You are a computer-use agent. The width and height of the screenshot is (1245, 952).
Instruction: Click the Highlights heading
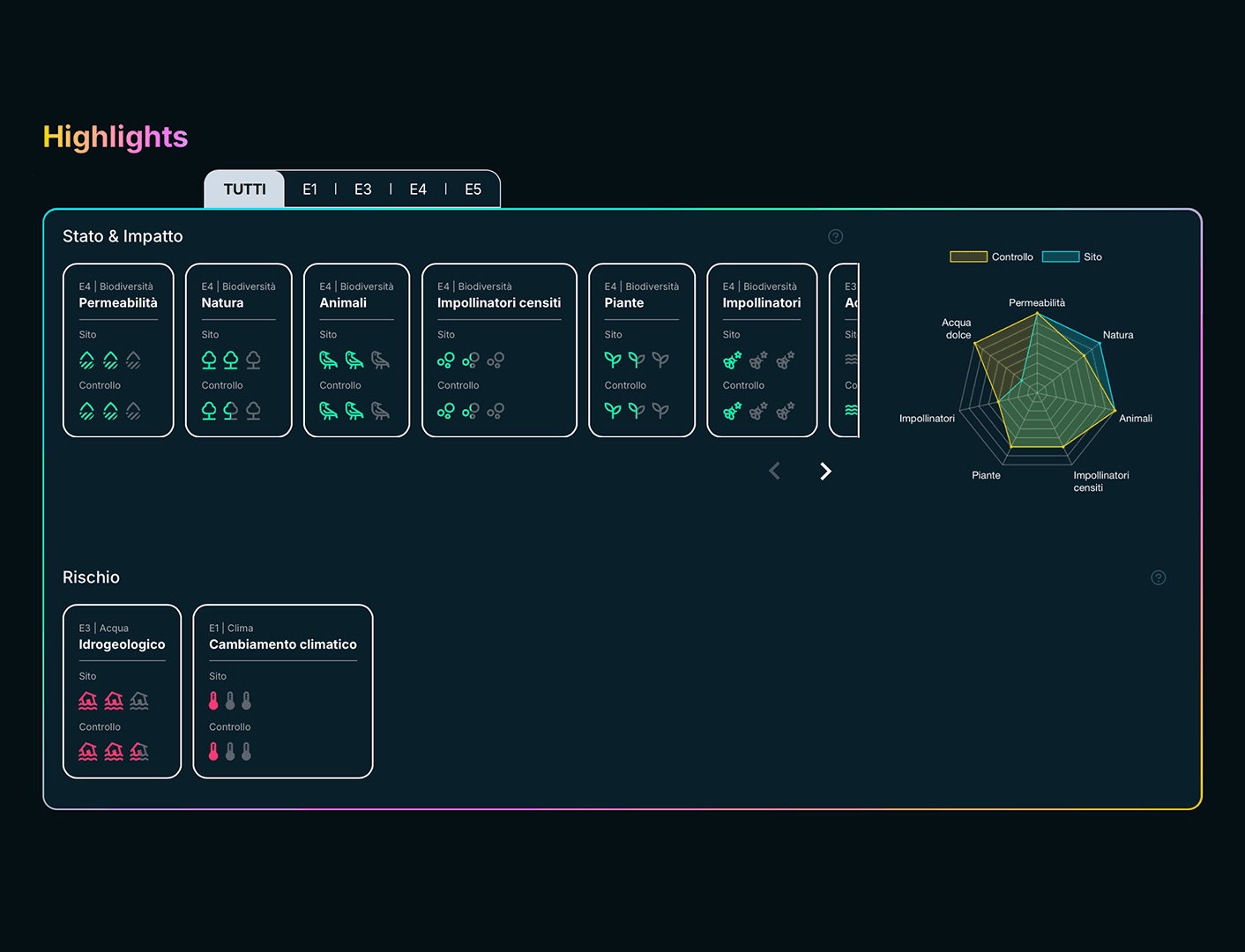pyautogui.click(x=116, y=137)
